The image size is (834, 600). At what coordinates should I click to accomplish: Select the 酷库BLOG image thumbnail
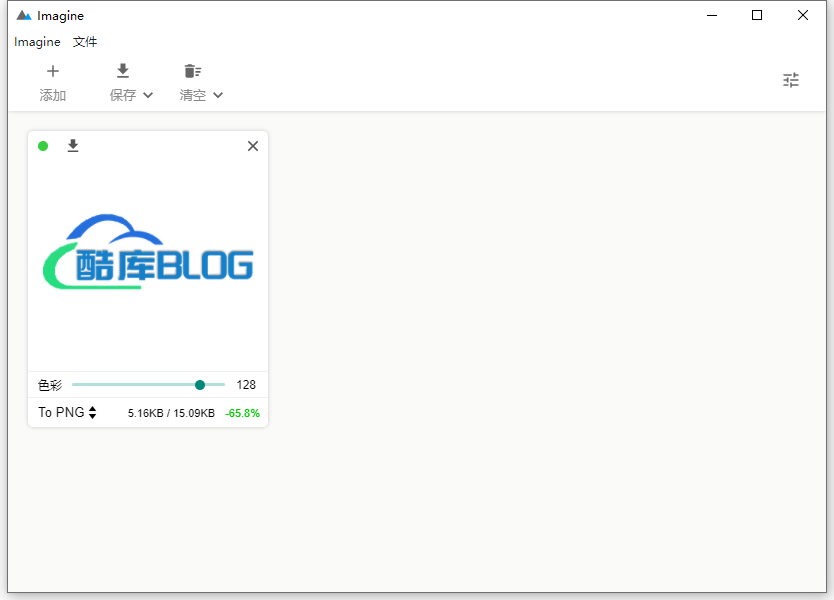[148, 253]
